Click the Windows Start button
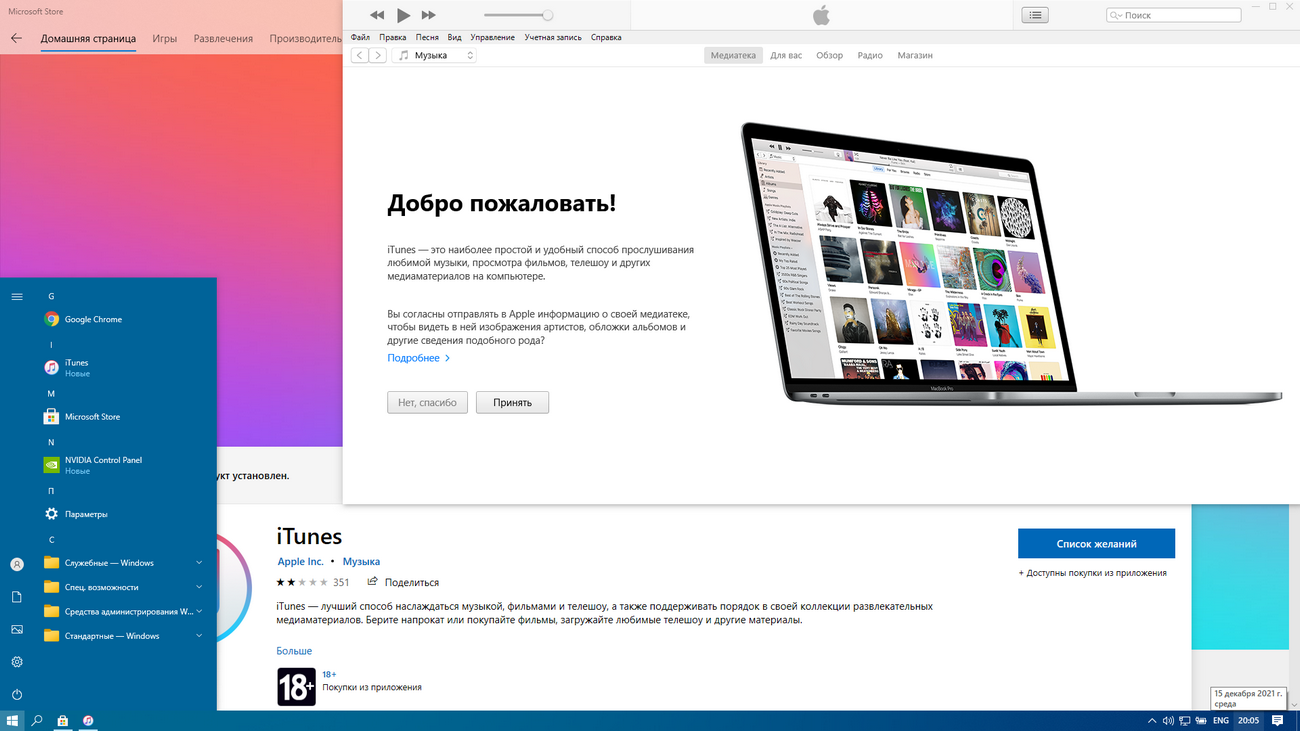This screenshot has width=1300, height=731. 12,720
